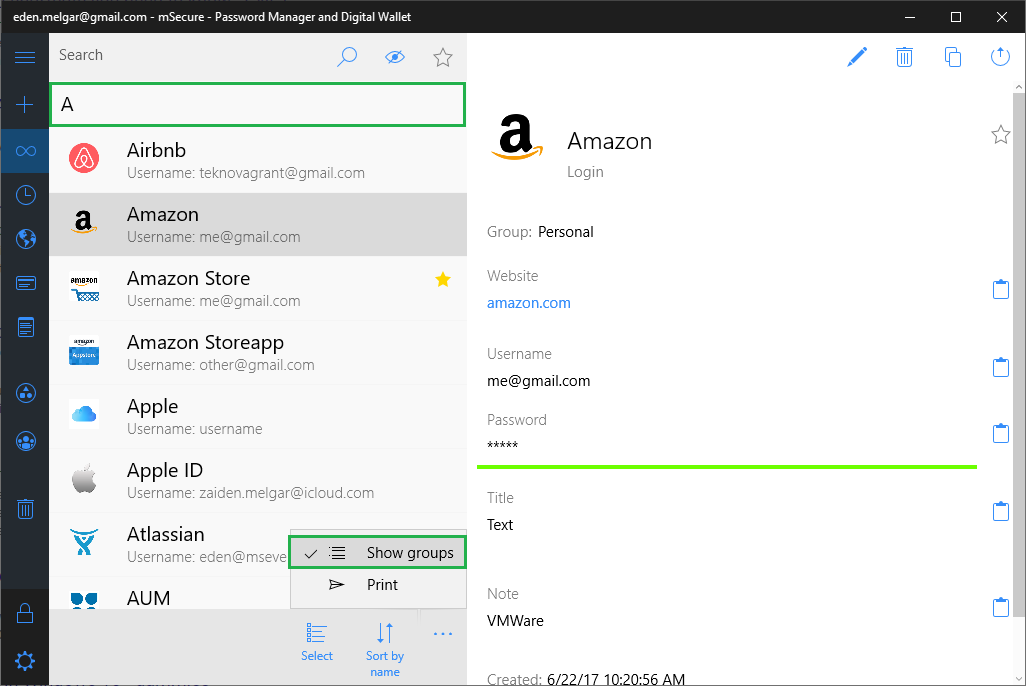Edit the Amazon record with pencil icon
1026x686 pixels.
point(857,57)
